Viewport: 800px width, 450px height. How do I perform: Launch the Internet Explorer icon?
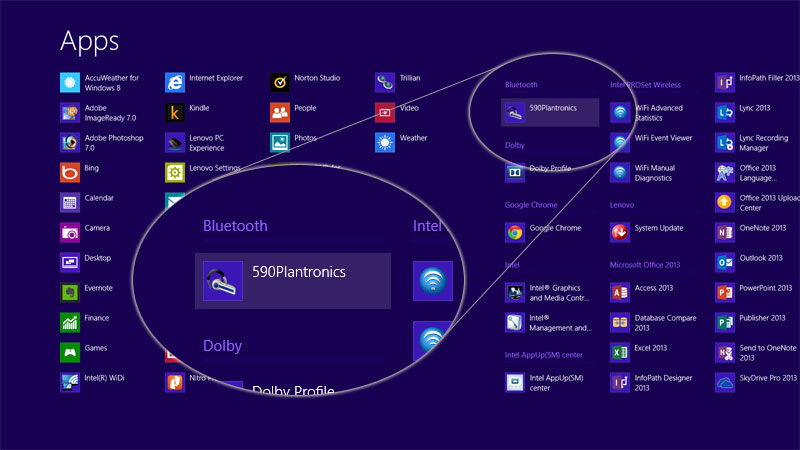pos(175,83)
